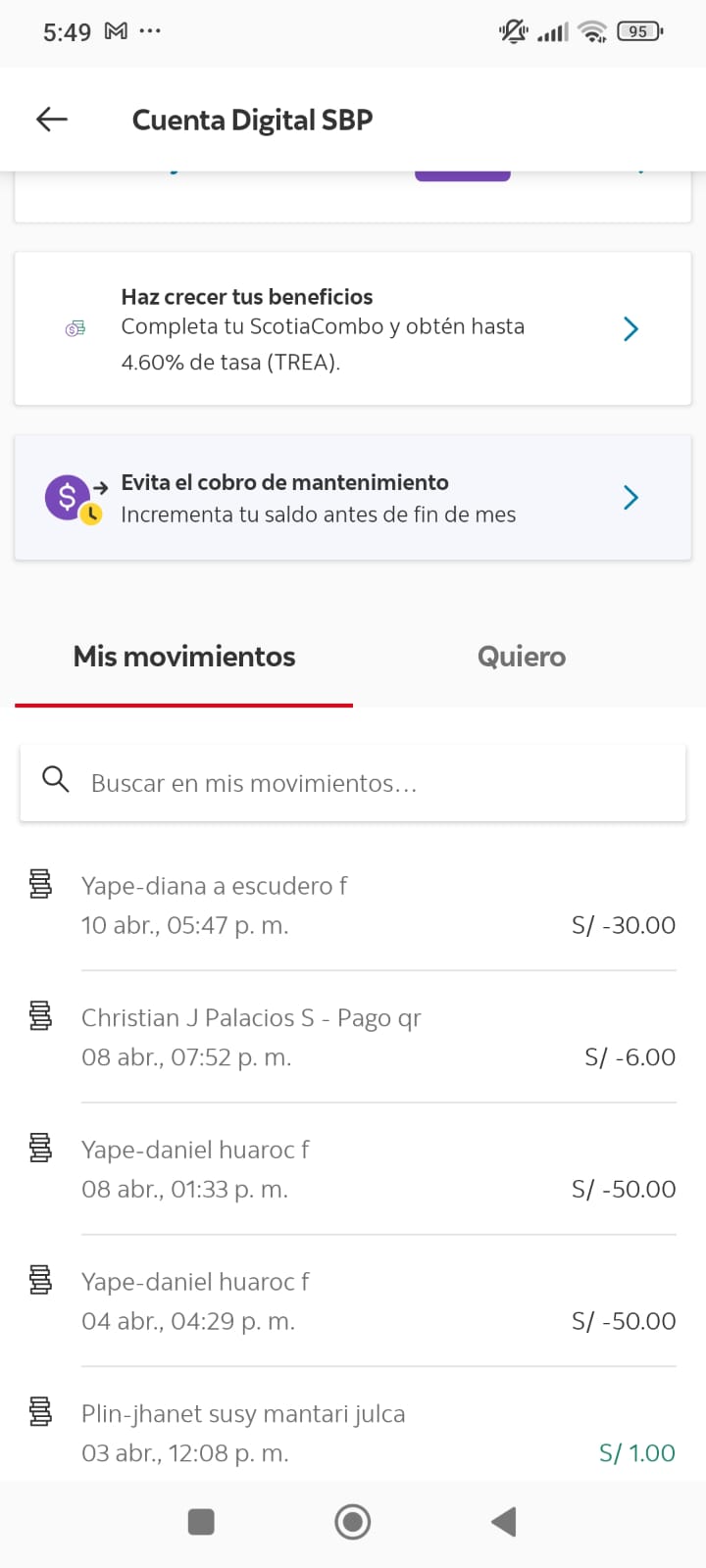This screenshot has height=1568, width=706.
Task: Switch to the Mis movimientos tab
Action: [x=184, y=657]
